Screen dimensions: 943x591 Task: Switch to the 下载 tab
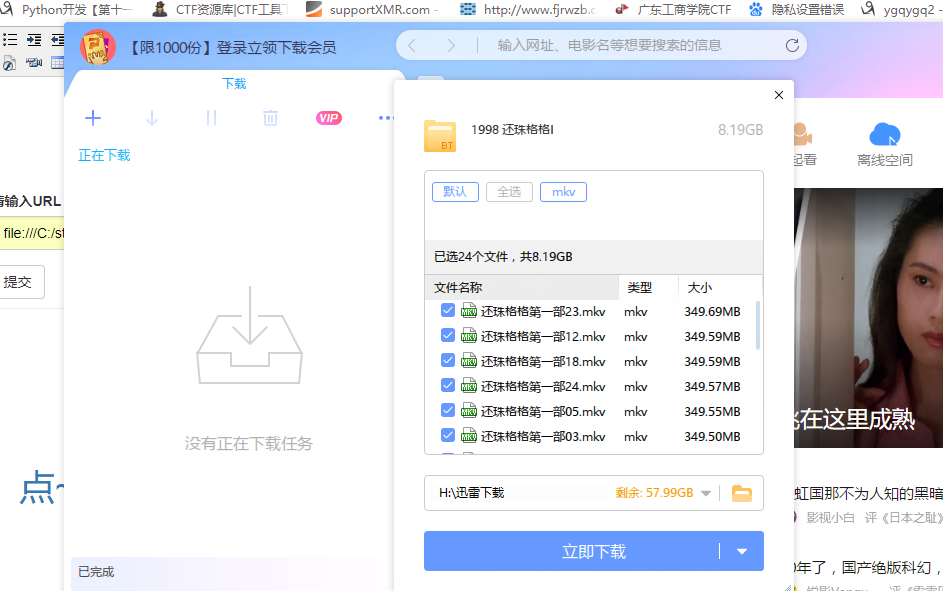tap(235, 84)
